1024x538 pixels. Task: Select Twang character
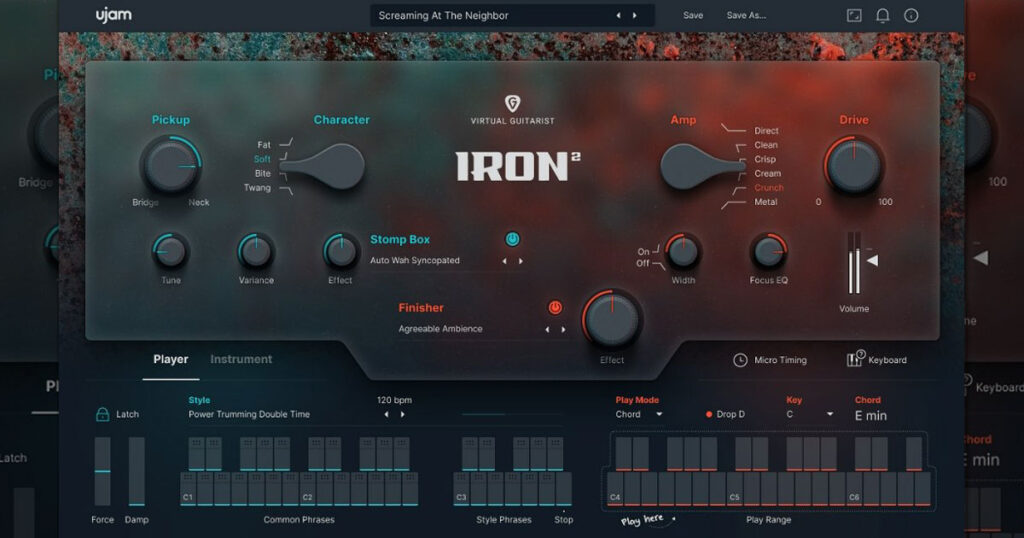[x=257, y=188]
